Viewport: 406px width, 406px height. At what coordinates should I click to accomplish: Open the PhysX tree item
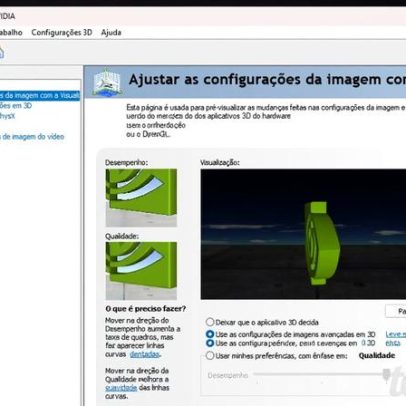[x=7, y=116]
